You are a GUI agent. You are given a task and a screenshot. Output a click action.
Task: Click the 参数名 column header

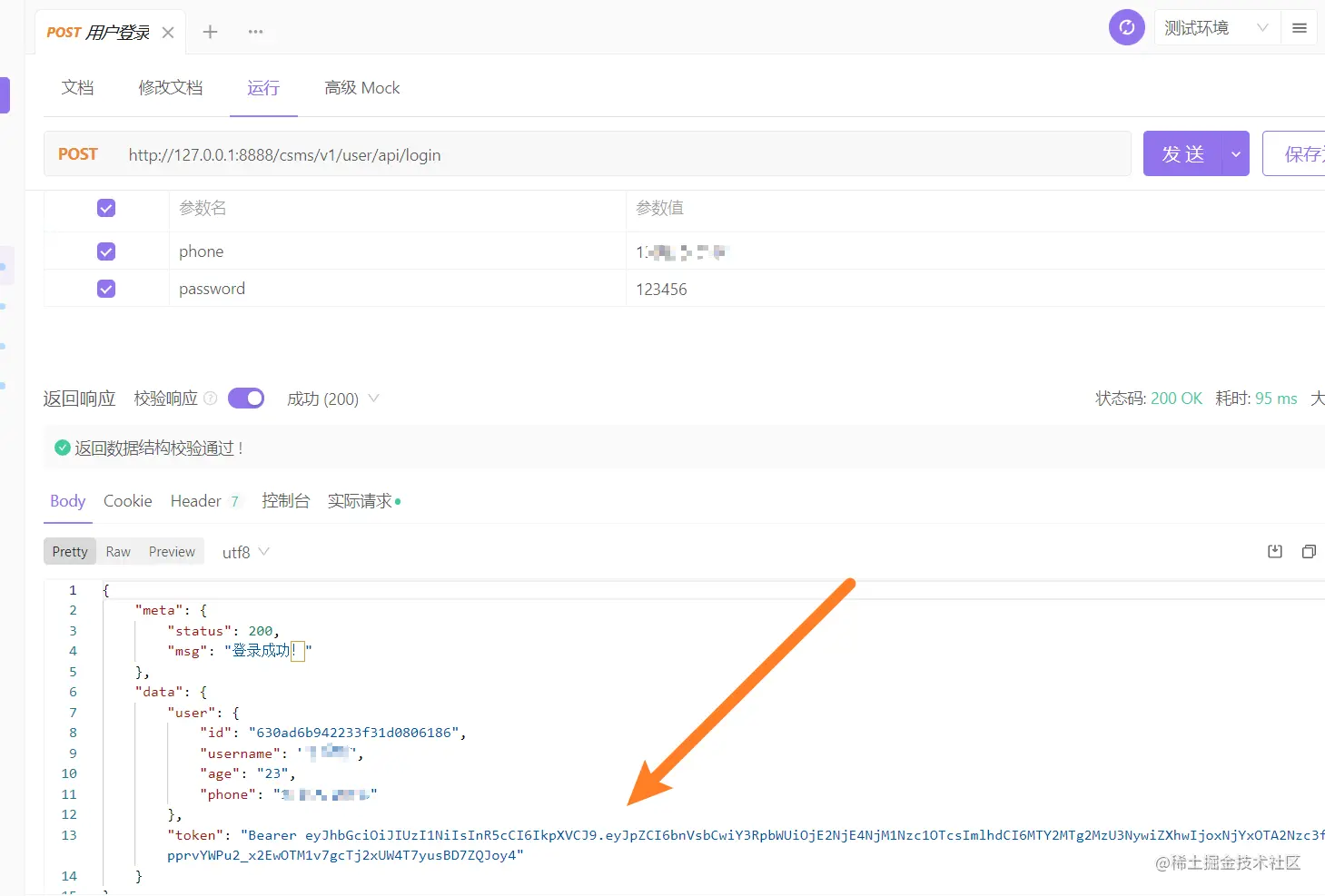click(x=203, y=208)
